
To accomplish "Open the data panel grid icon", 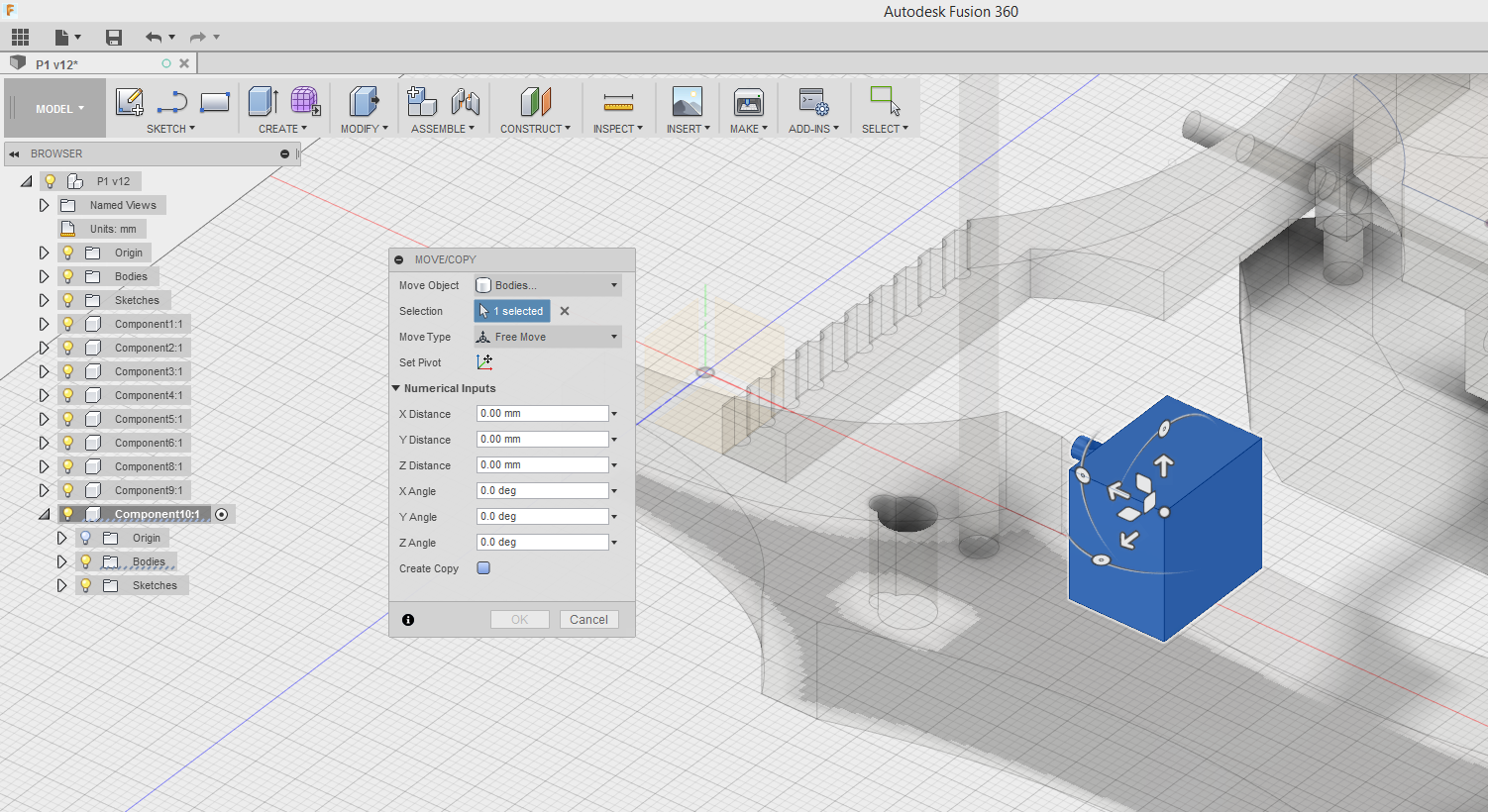I will (20, 38).
